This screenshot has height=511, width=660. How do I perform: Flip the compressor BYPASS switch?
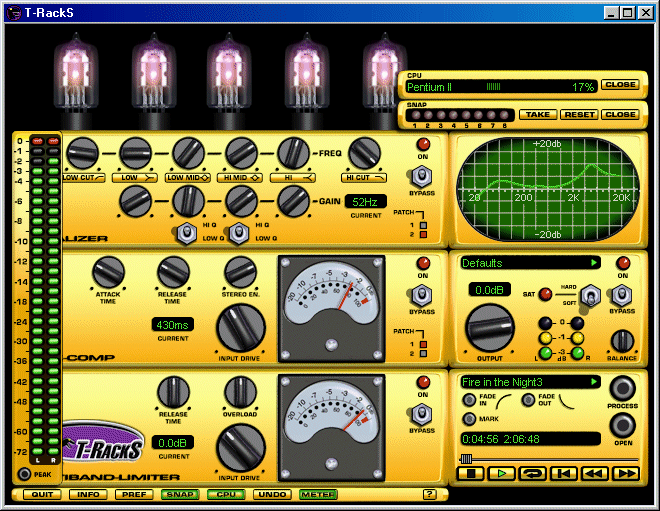(422, 295)
